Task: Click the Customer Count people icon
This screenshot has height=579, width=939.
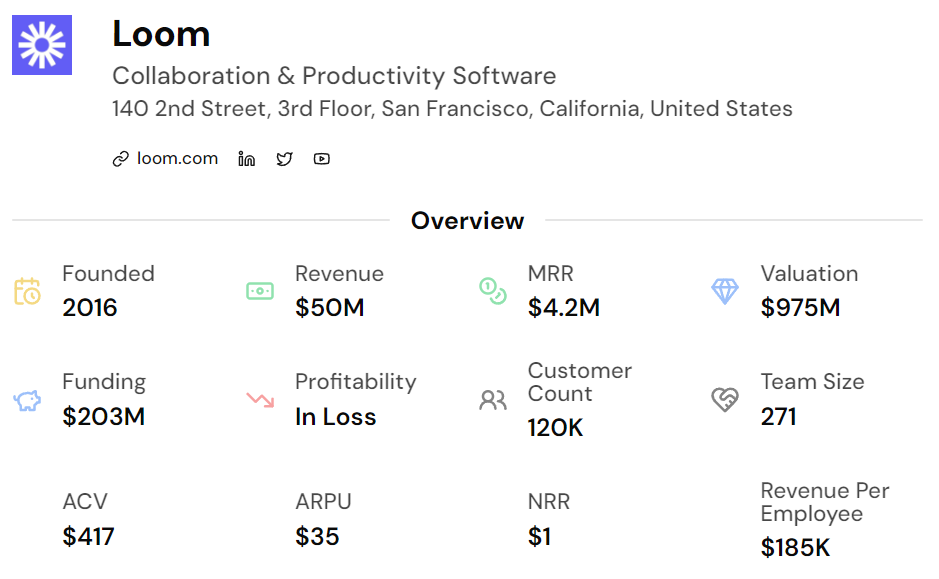Action: click(493, 400)
